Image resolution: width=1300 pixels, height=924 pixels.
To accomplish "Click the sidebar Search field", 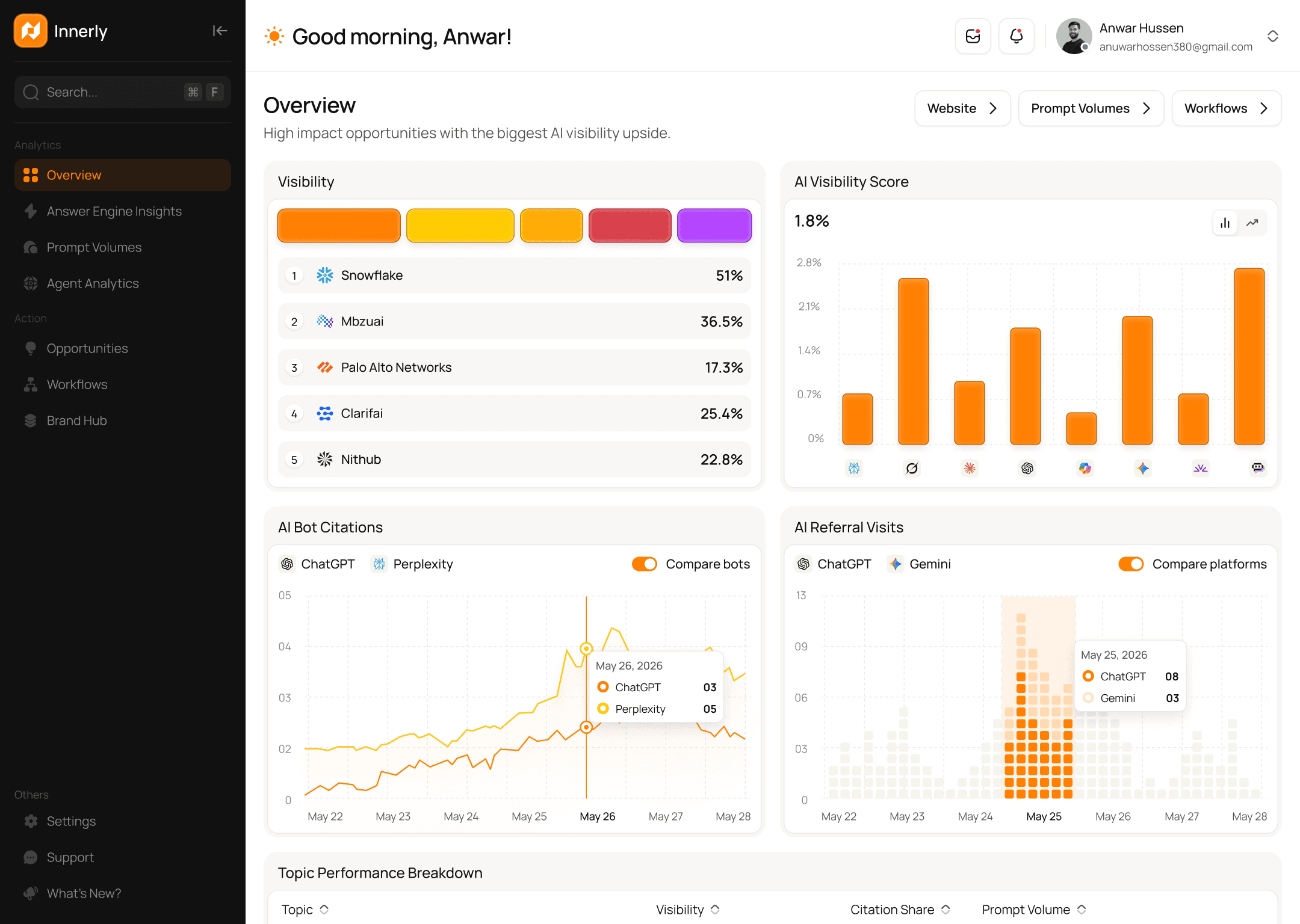I will tap(123, 92).
